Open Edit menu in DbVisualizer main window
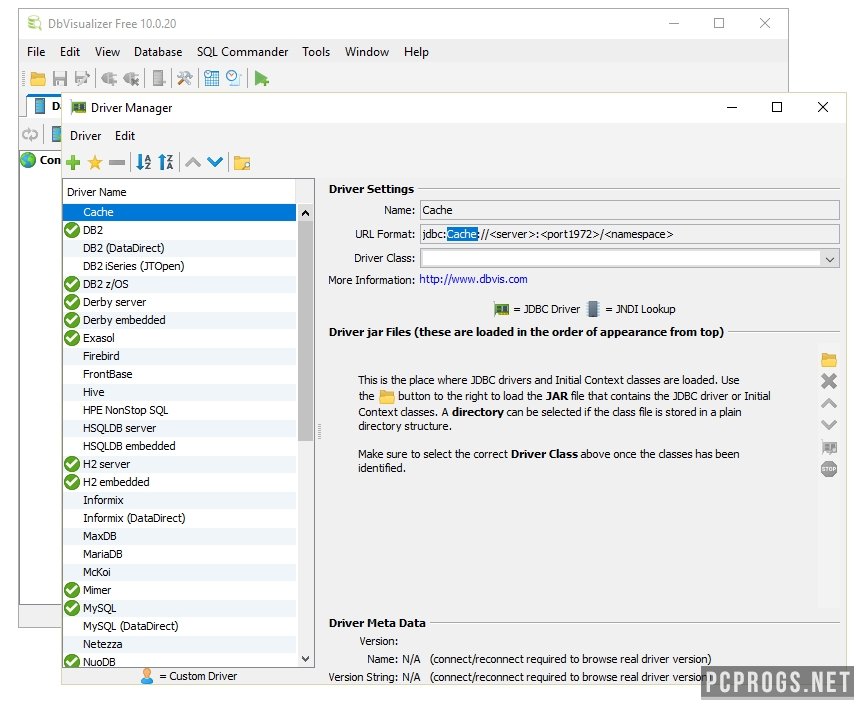Image resolution: width=865 pixels, height=714 pixels. tap(70, 52)
